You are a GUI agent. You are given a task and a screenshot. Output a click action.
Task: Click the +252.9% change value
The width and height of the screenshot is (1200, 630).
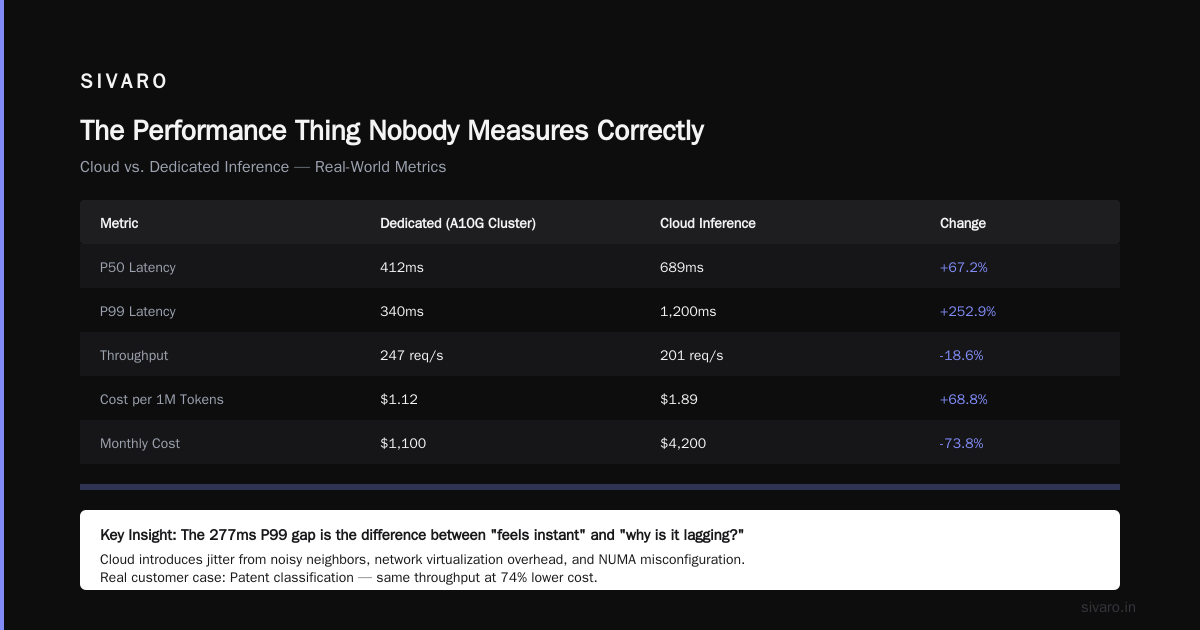(x=968, y=311)
